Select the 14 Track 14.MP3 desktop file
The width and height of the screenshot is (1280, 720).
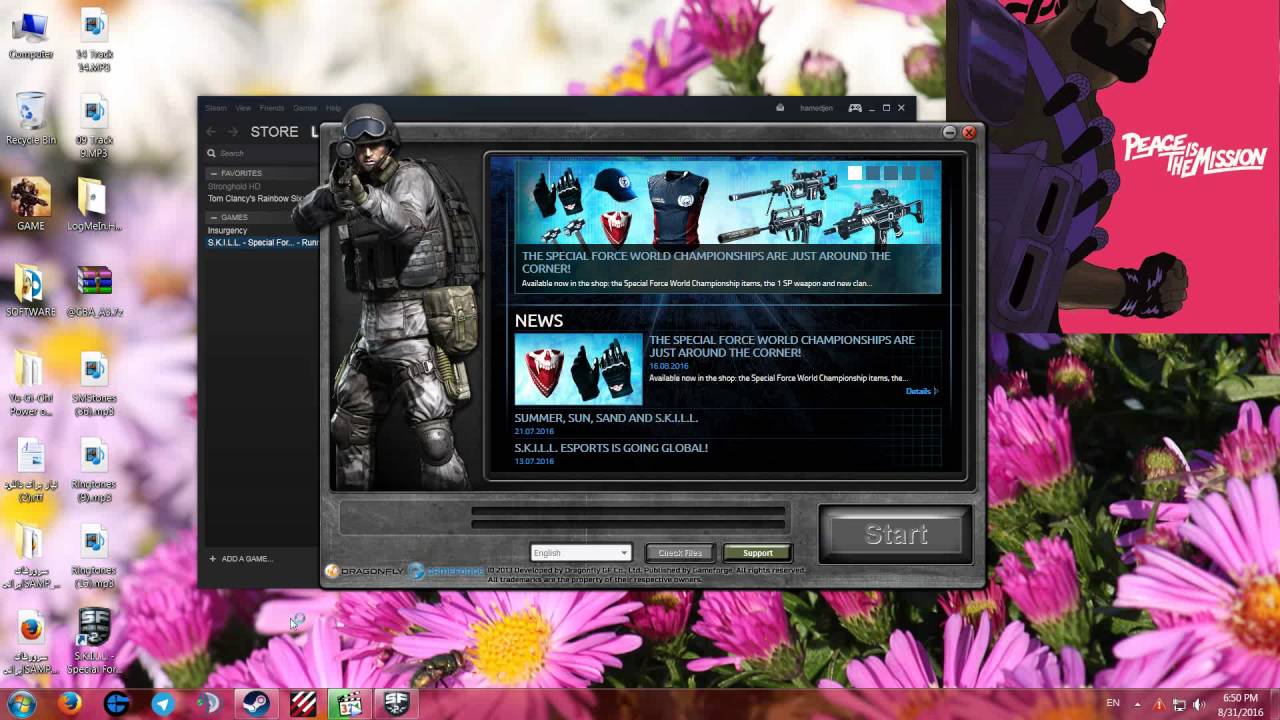pyautogui.click(x=94, y=41)
